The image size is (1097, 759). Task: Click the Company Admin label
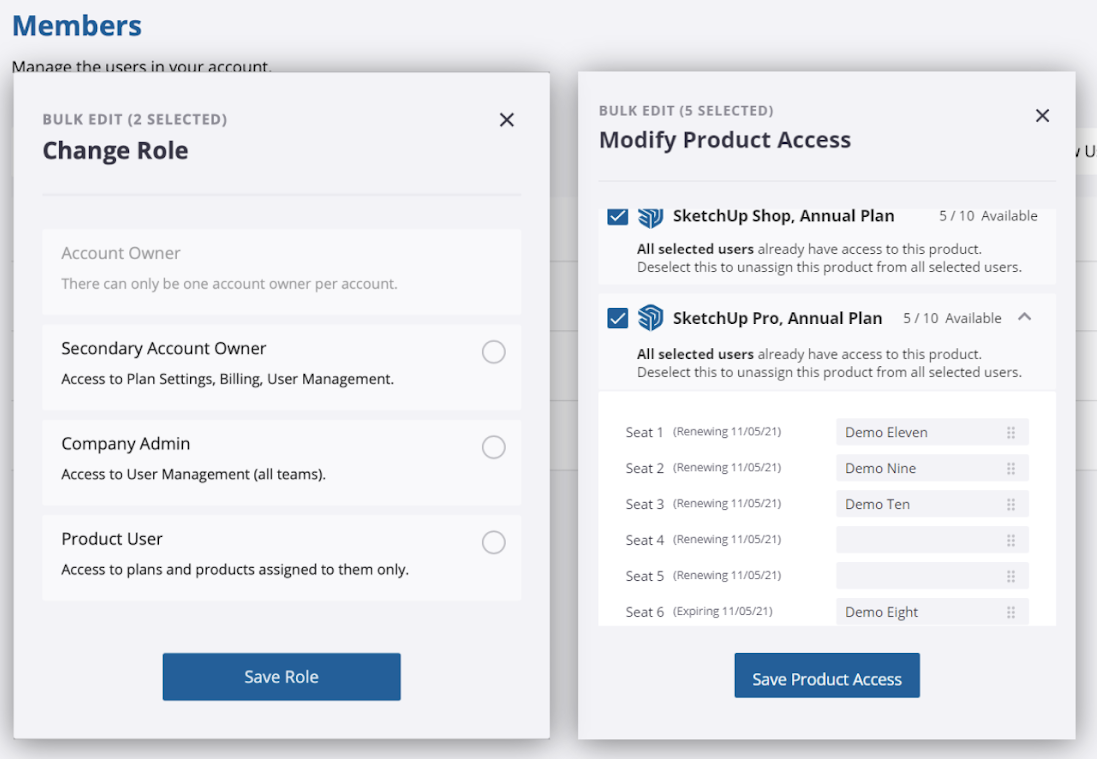(126, 444)
